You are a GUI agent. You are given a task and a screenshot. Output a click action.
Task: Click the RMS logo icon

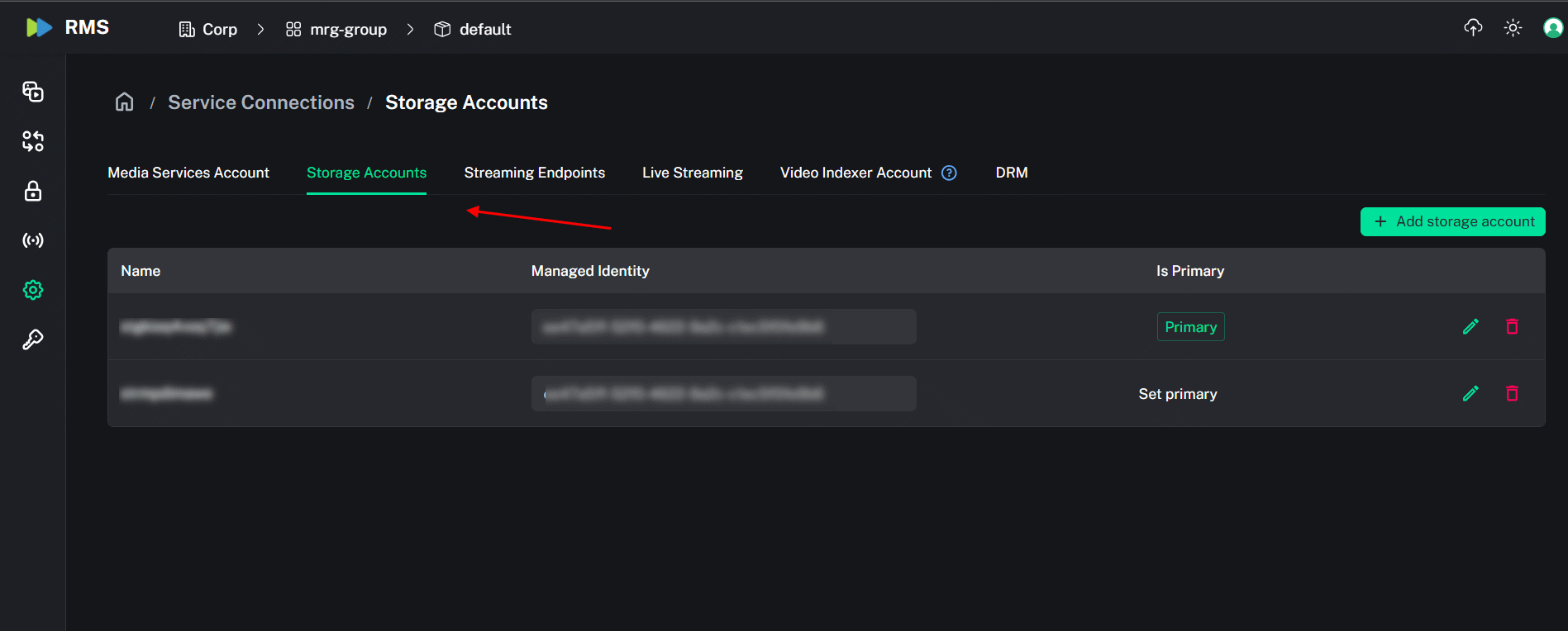[x=39, y=27]
